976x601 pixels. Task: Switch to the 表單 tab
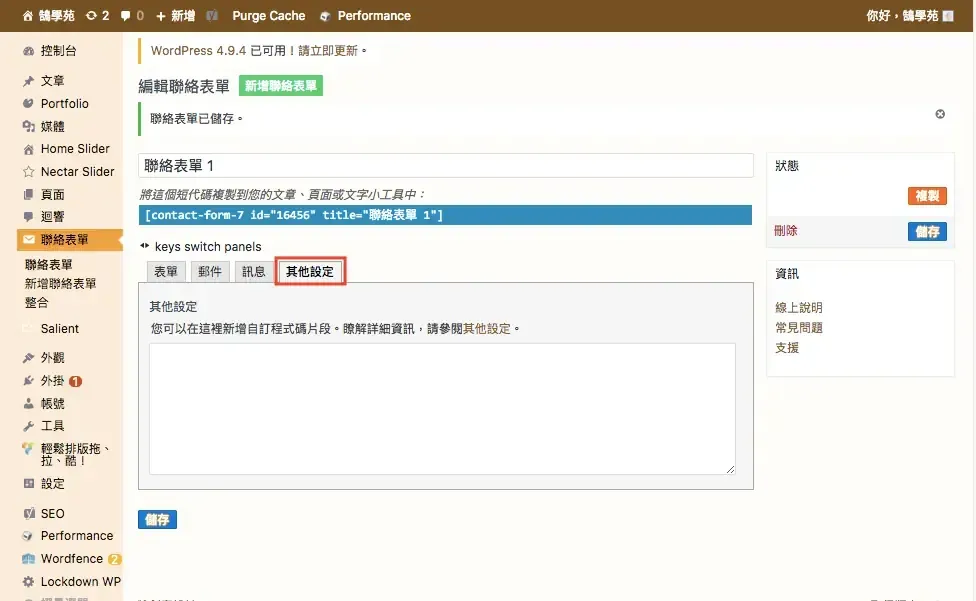166,272
